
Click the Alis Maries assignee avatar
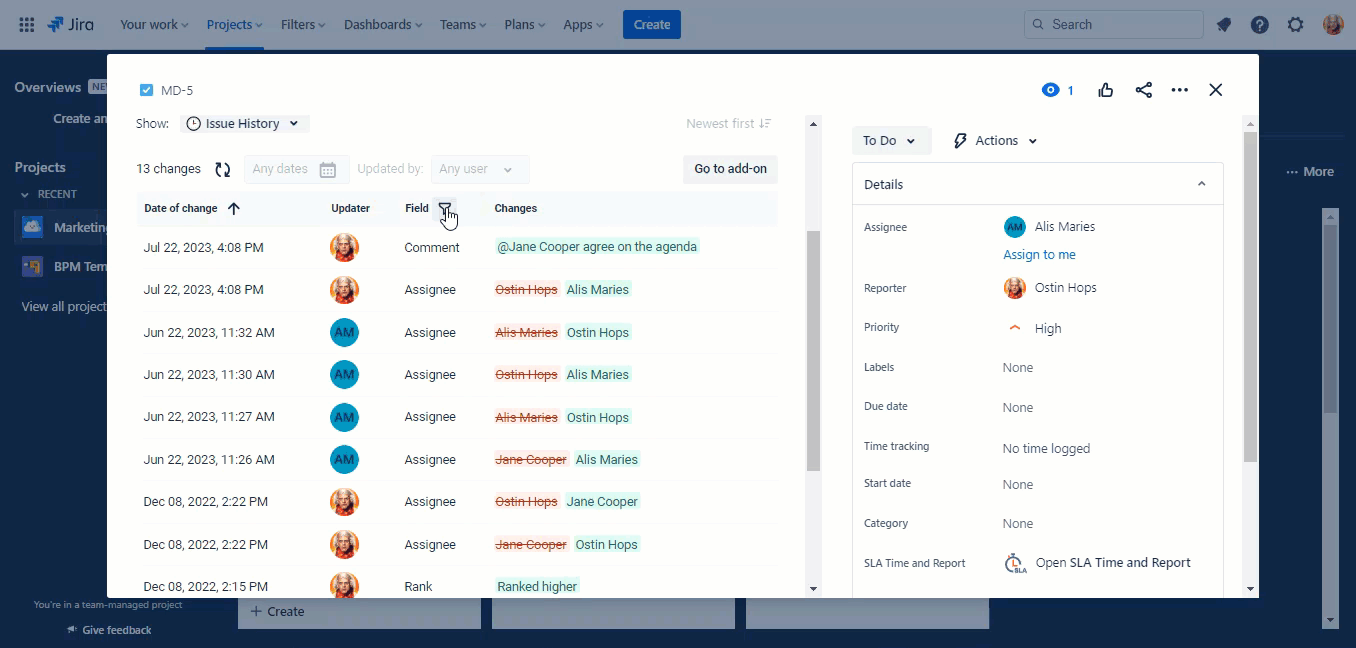coord(1015,227)
